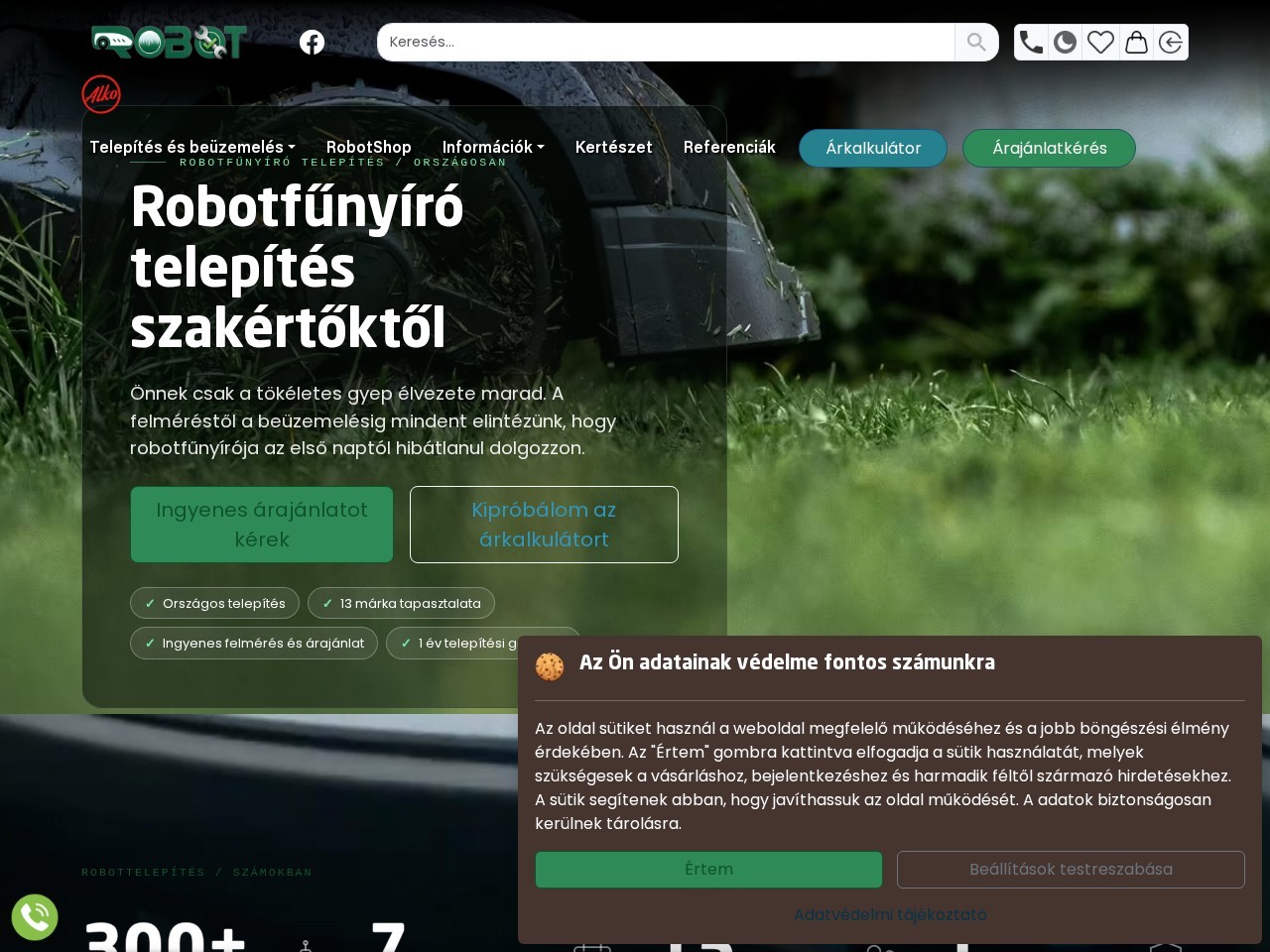Screen dimensions: 1270x952
Task: Click Ingyenes felmérés és árajánlat badge
Action: click(x=254, y=643)
